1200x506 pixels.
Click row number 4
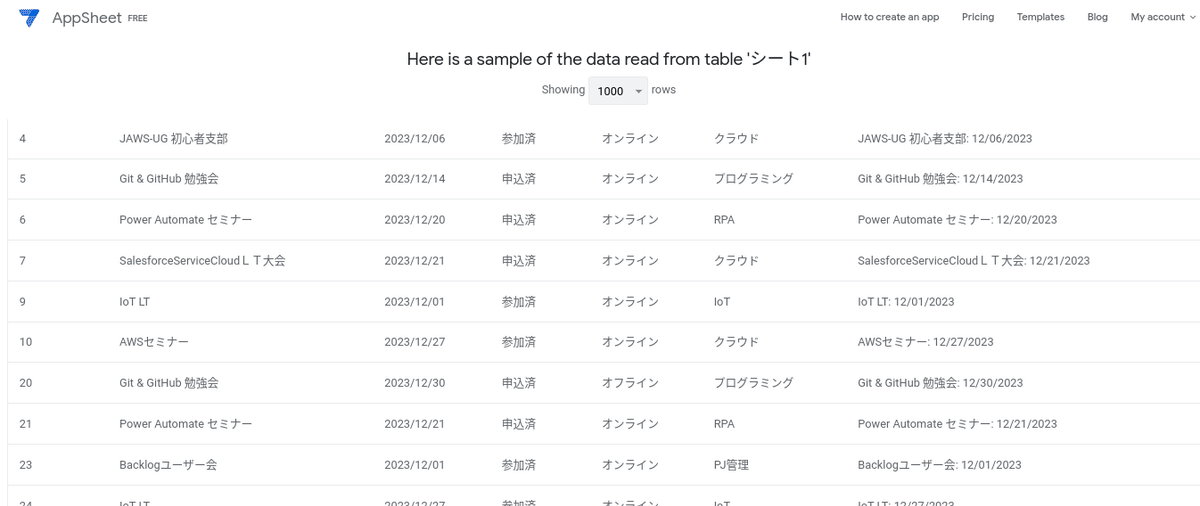[23, 139]
